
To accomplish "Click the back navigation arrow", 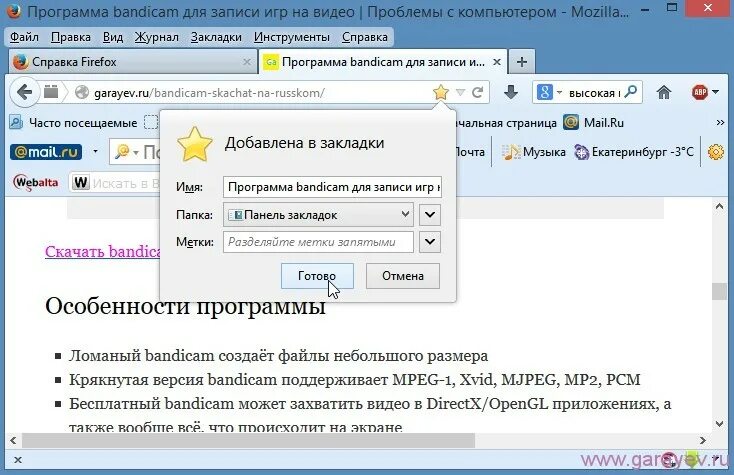I will [24, 92].
